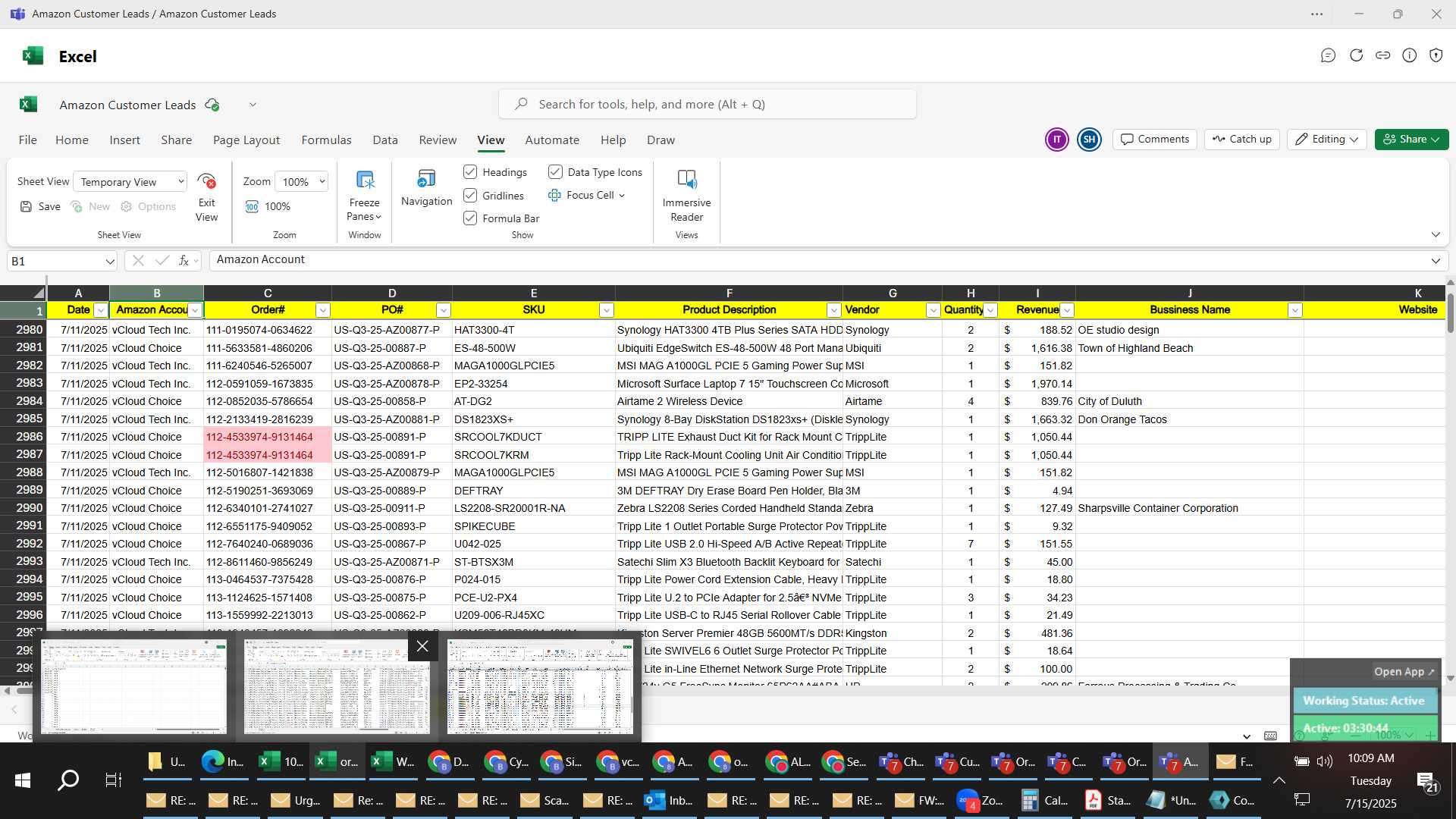The height and width of the screenshot is (819, 1456).
Task: Collapse the ribbon with the chevron
Action: pos(1436,235)
